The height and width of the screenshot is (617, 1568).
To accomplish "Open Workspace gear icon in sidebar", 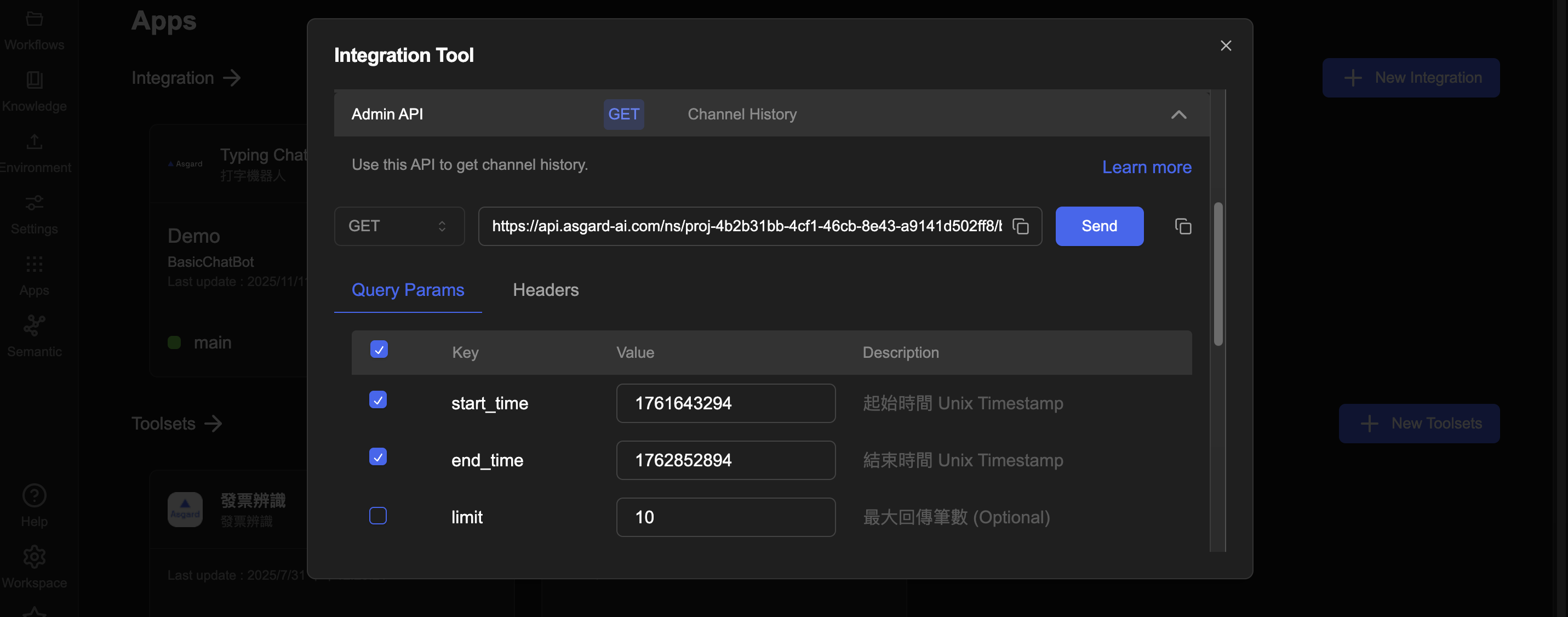I will (34, 557).
